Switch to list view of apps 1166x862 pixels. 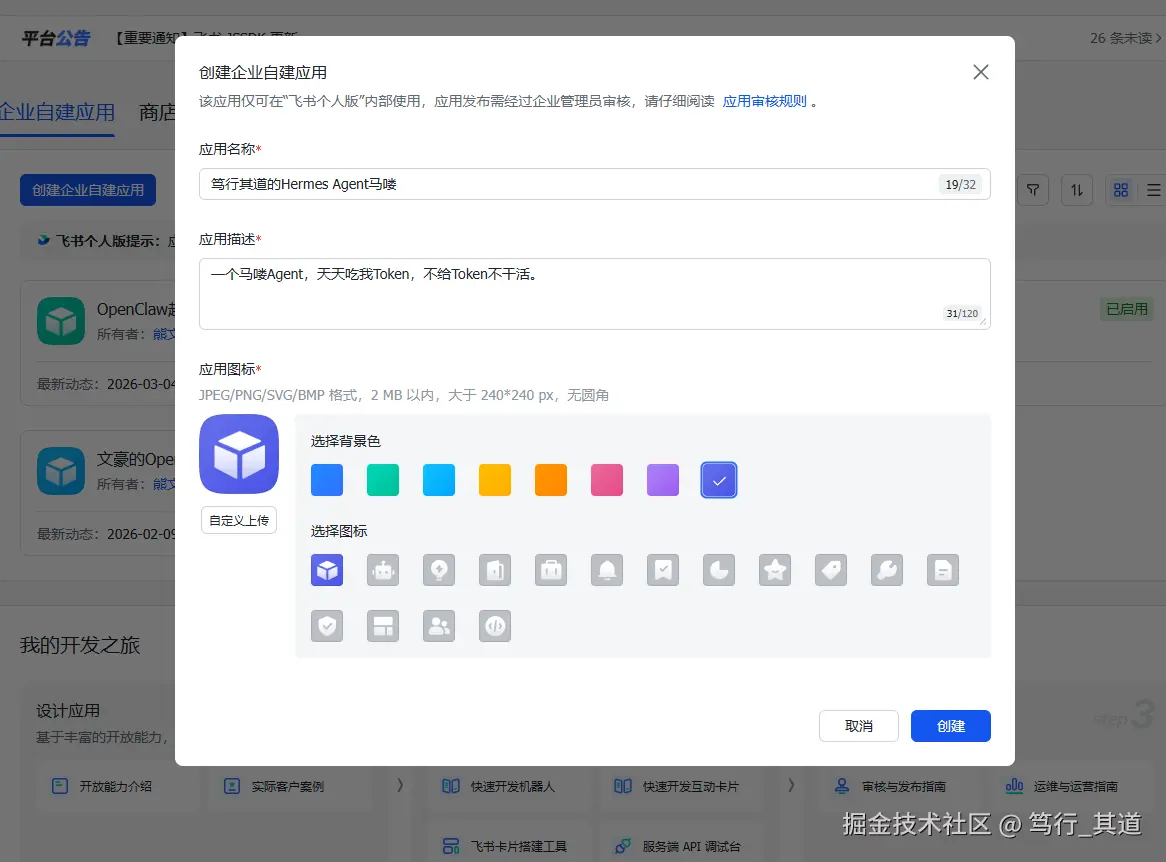tap(1156, 189)
